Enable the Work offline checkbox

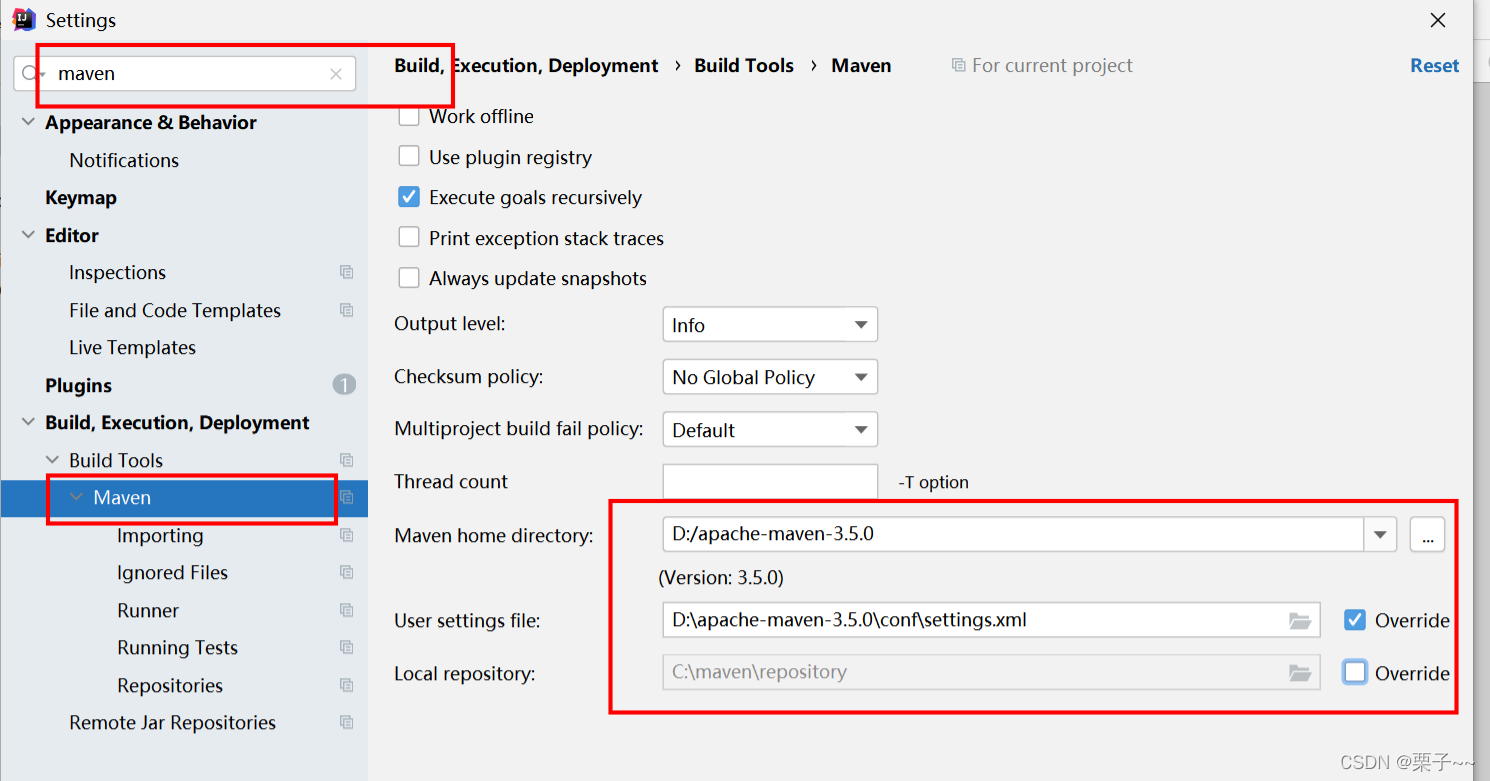pyautogui.click(x=409, y=116)
